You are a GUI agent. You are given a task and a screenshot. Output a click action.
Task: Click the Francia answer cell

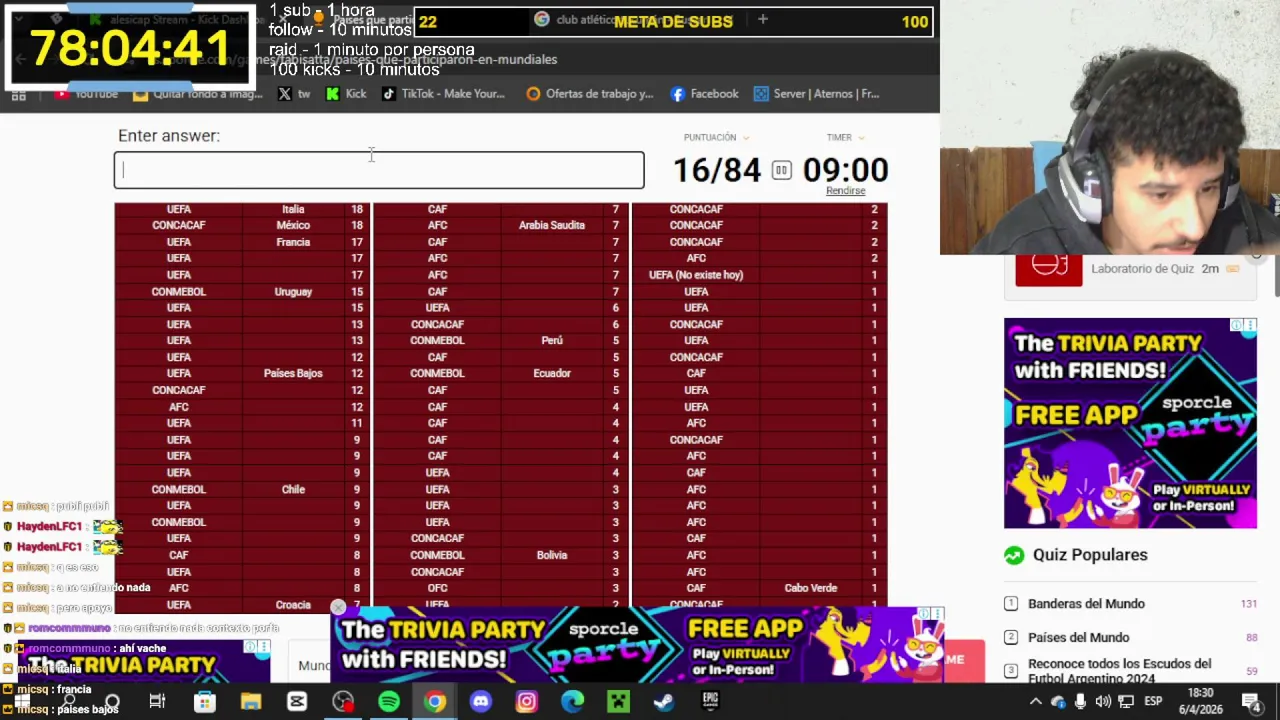(293, 242)
